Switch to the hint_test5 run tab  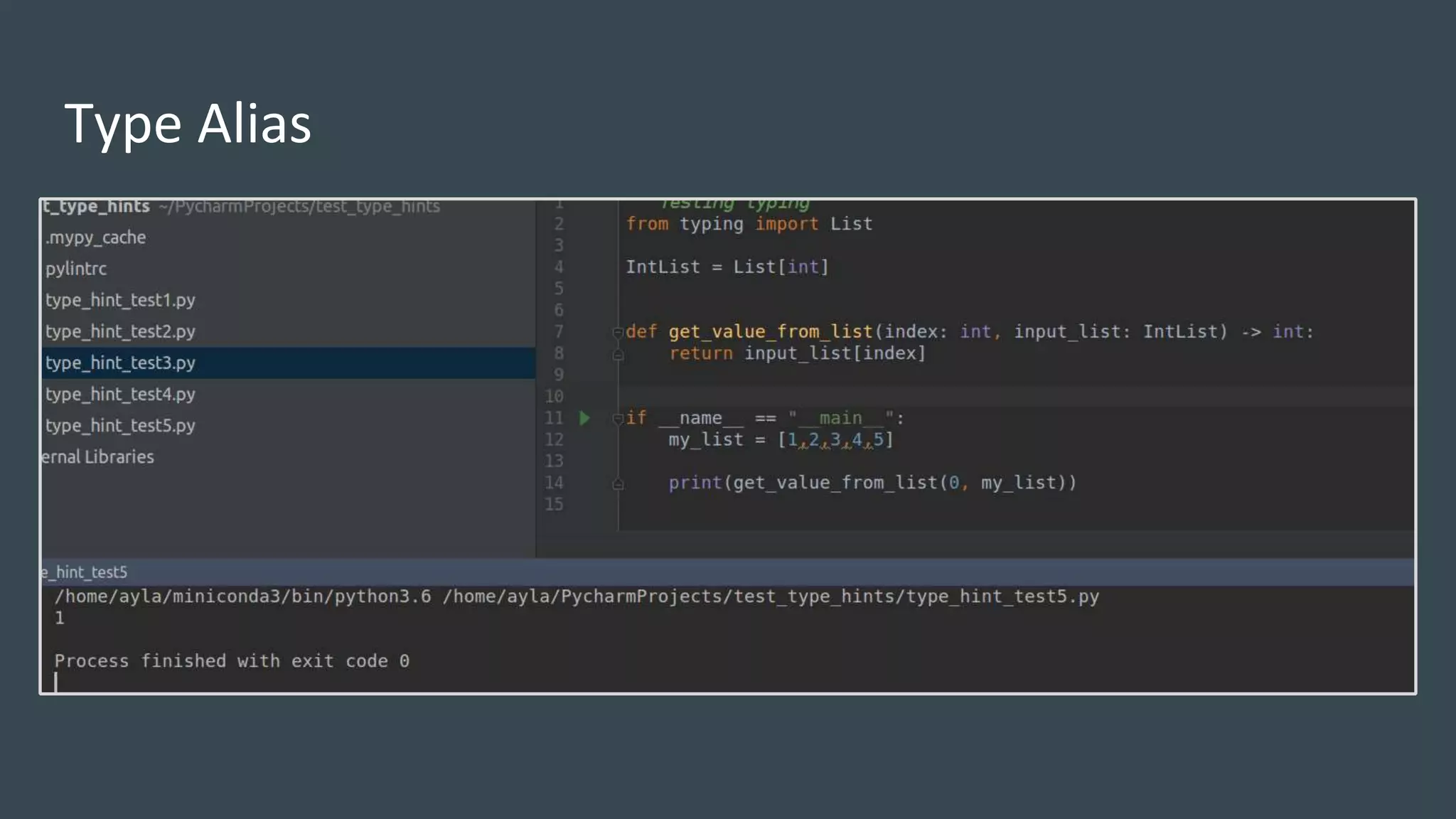pos(84,572)
